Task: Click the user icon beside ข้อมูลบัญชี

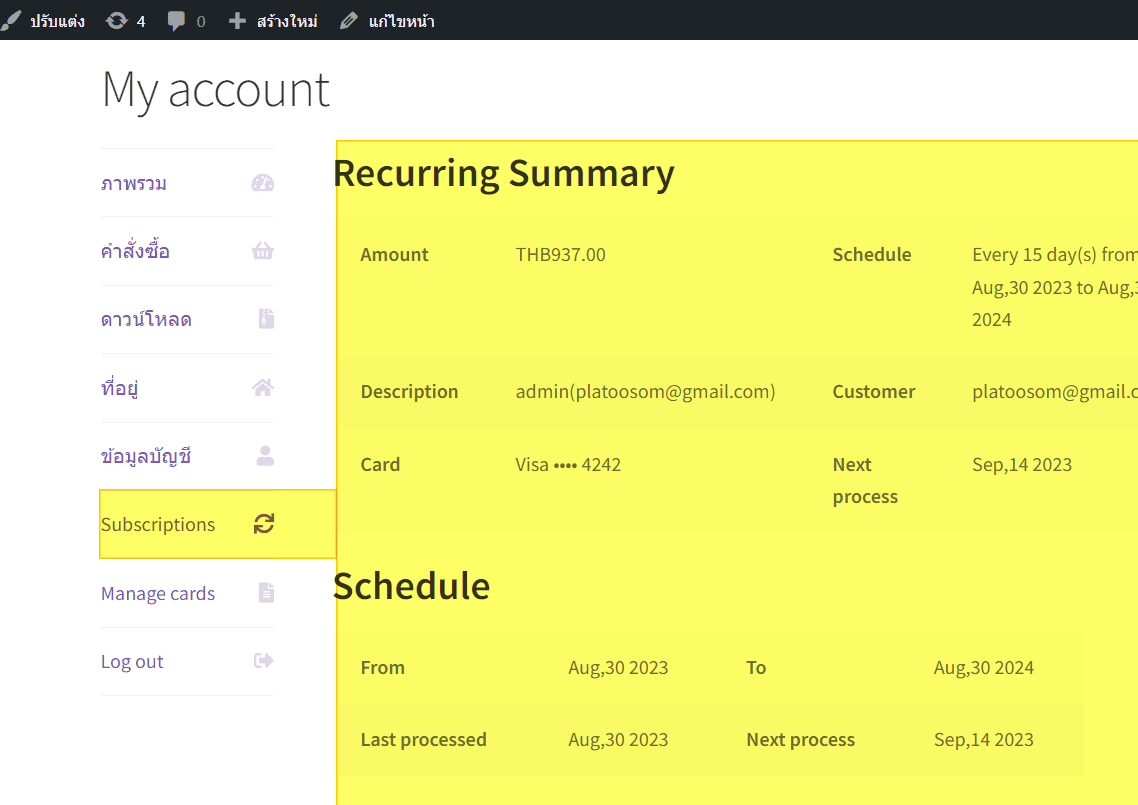Action: click(265, 456)
